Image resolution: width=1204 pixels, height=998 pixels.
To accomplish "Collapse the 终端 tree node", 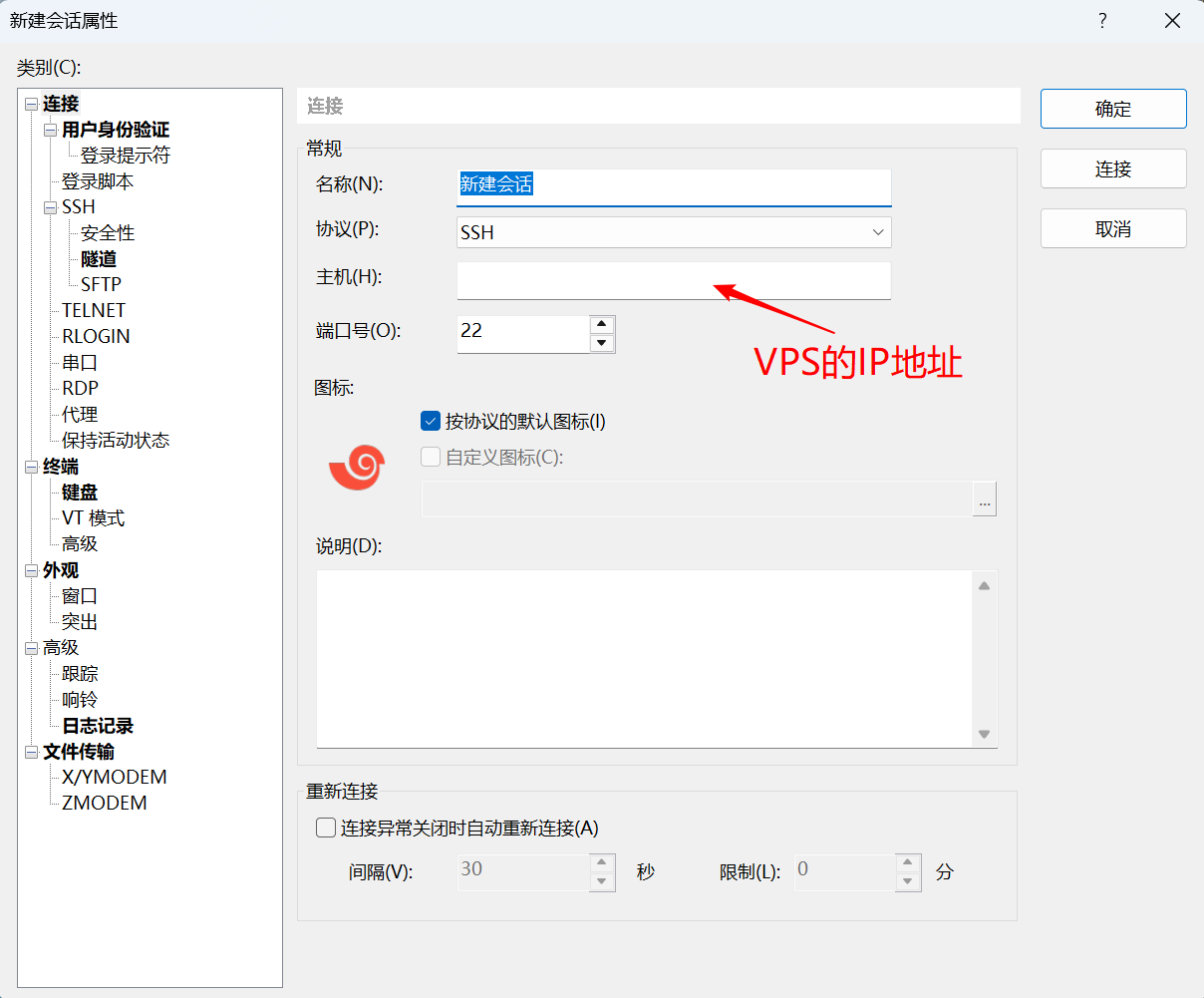I will [x=32, y=467].
